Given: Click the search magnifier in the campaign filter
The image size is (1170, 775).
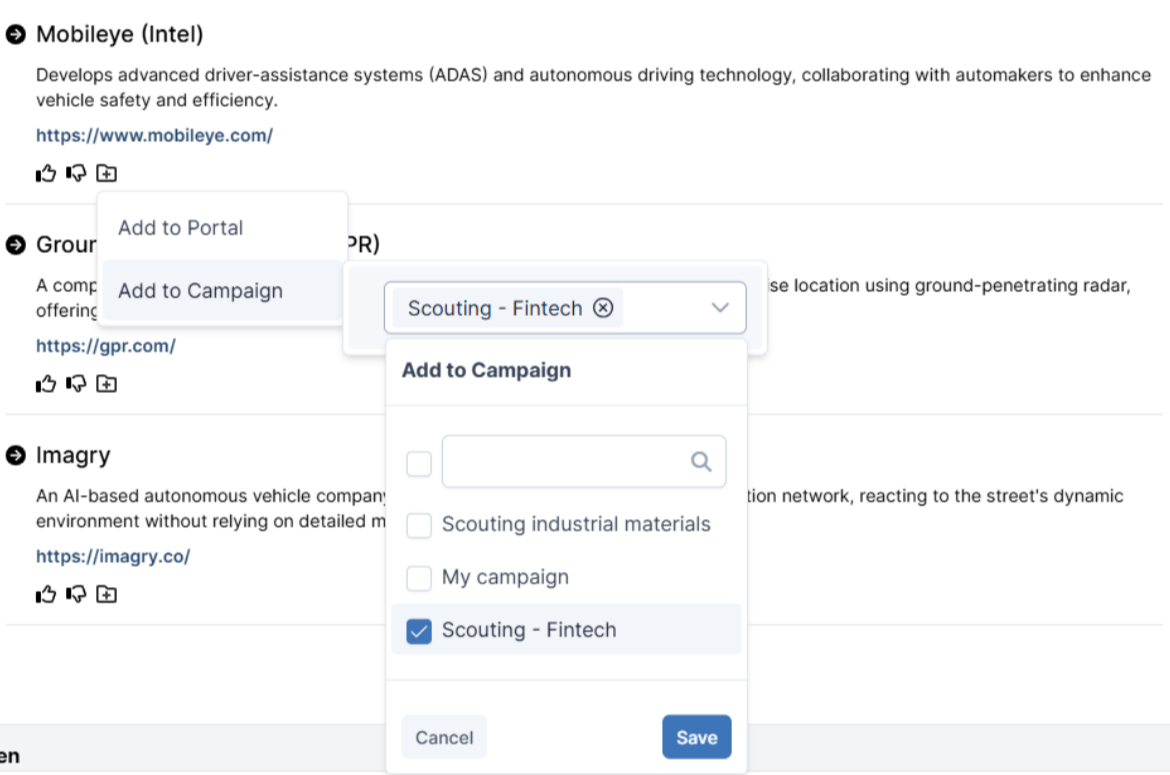Looking at the screenshot, I should coord(701,462).
